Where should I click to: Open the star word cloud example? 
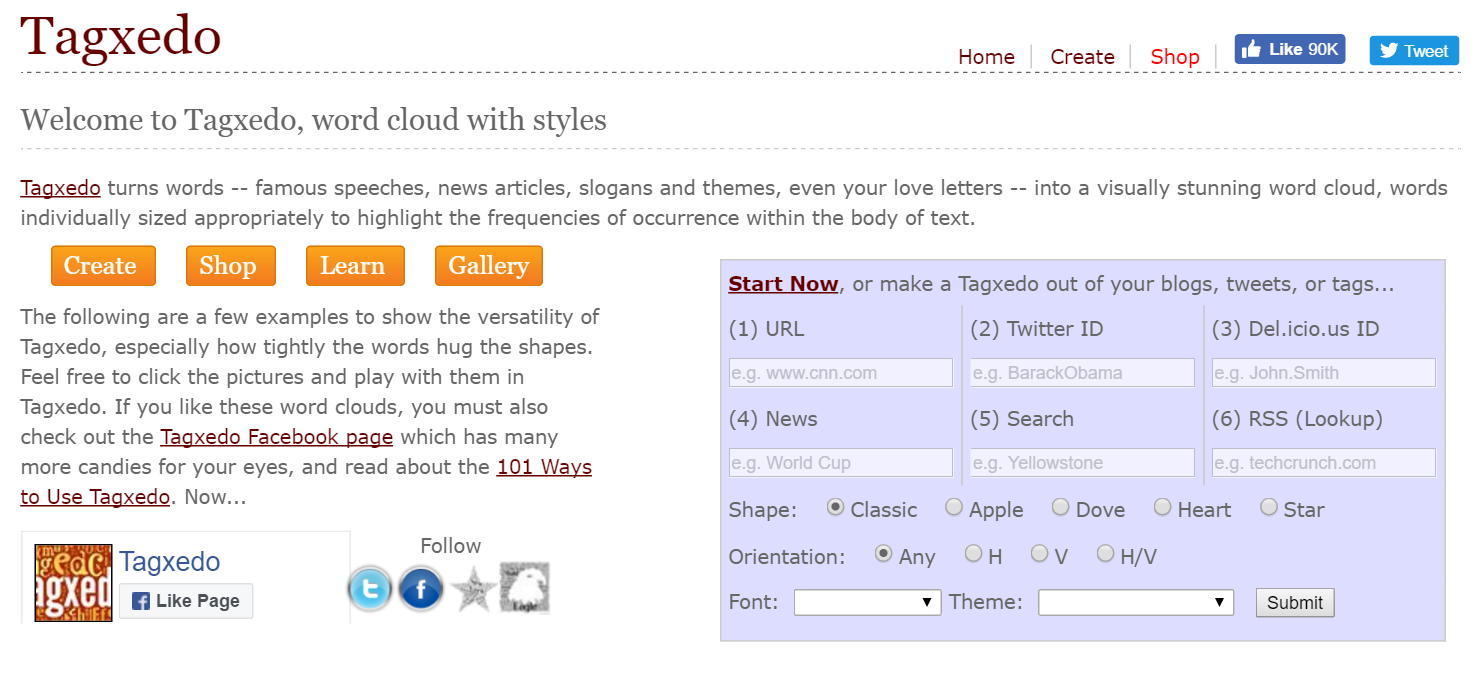pos(472,589)
